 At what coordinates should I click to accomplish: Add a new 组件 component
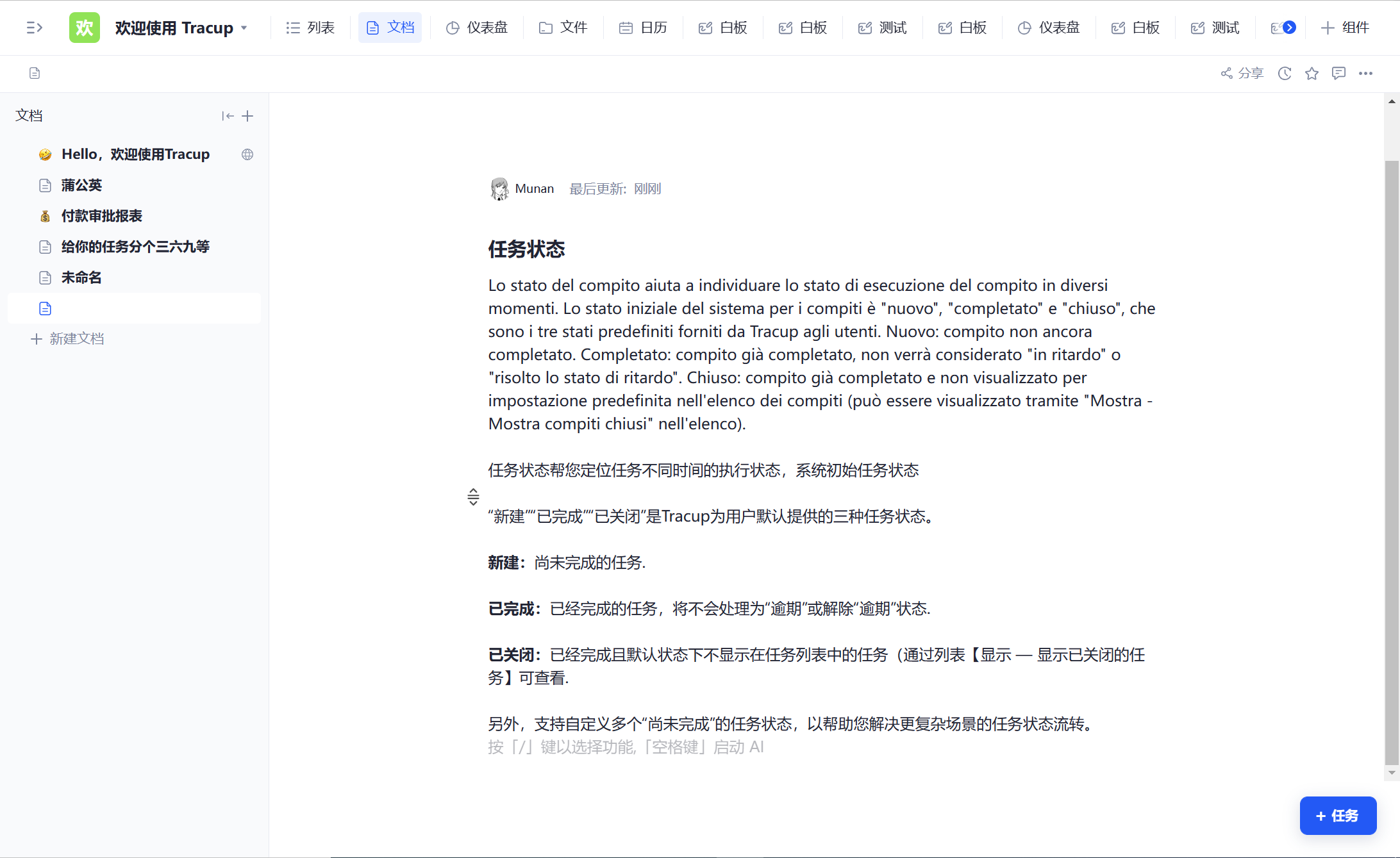(1345, 28)
